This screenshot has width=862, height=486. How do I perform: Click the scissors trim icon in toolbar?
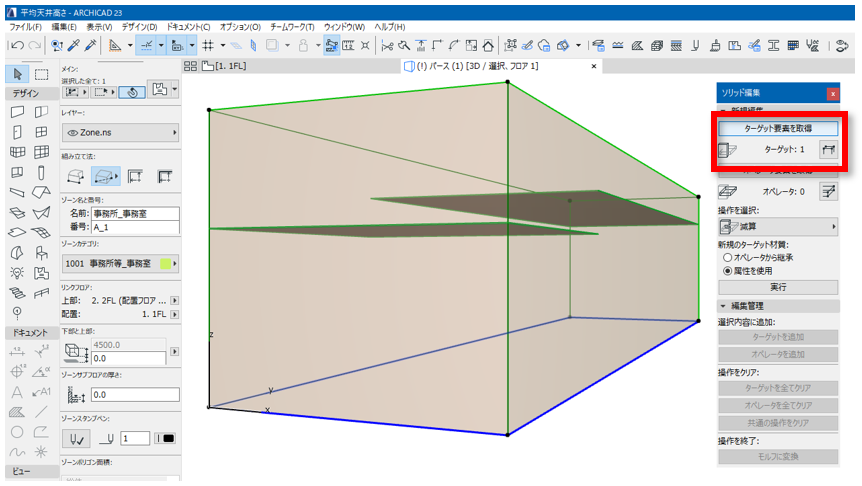[387, 46]
